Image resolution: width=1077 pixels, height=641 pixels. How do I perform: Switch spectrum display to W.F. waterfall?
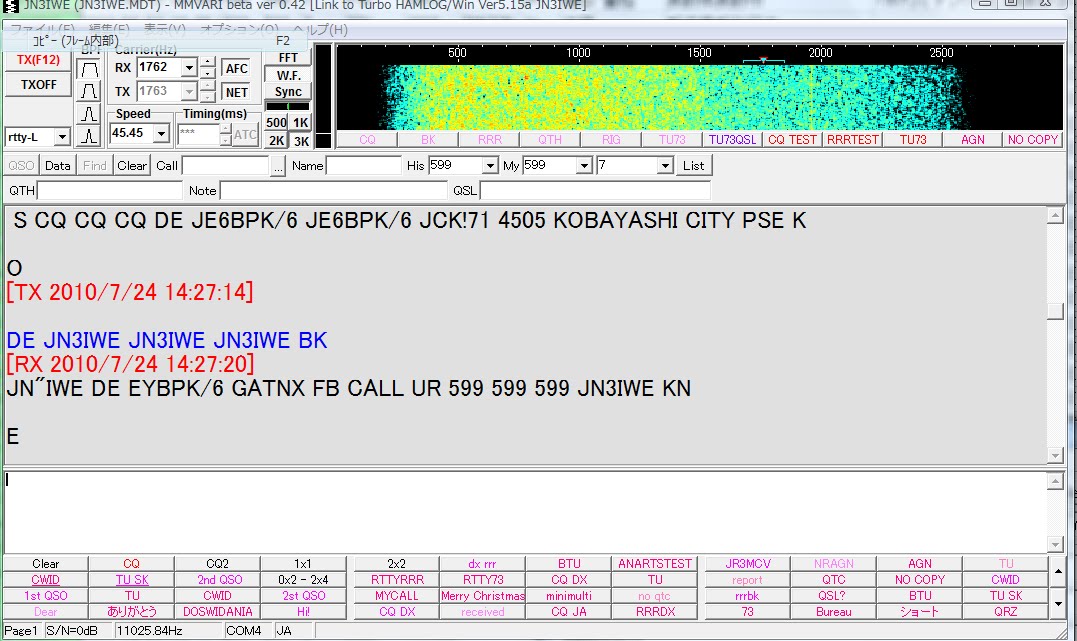pos(288,75)
